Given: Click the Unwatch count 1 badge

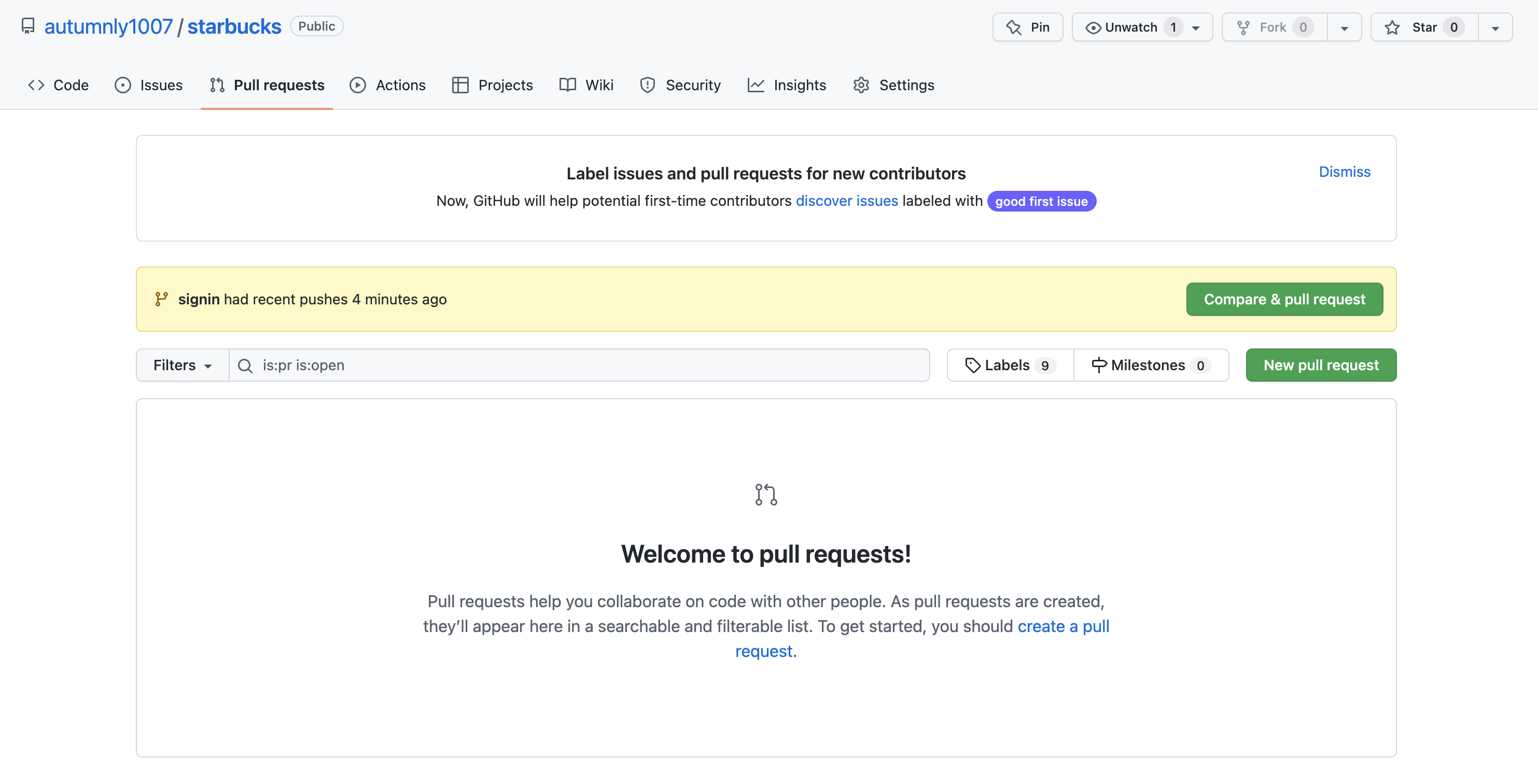Looking at the screenshot, I should [x=1173, y=27].
